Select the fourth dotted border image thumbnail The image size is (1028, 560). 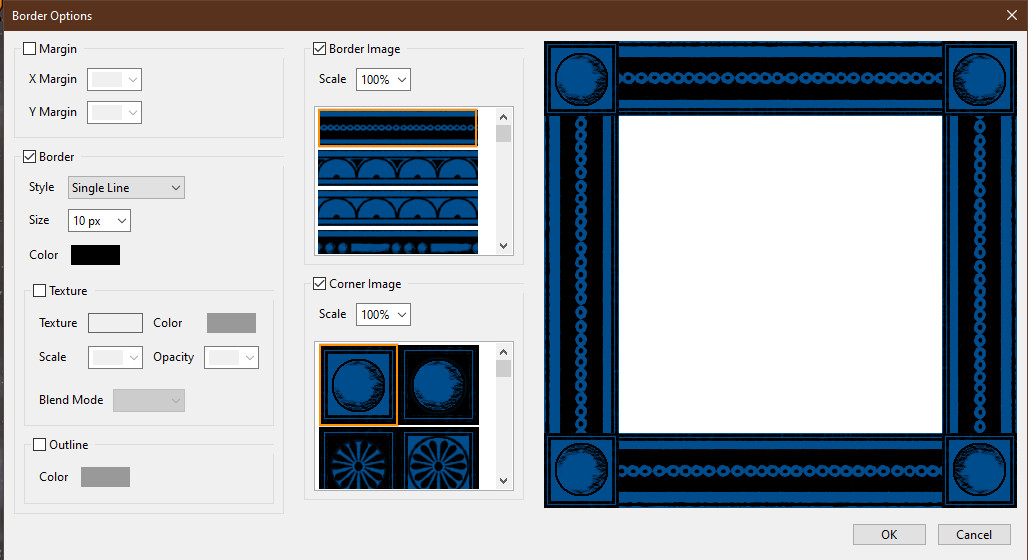click(x=398, y=242)
